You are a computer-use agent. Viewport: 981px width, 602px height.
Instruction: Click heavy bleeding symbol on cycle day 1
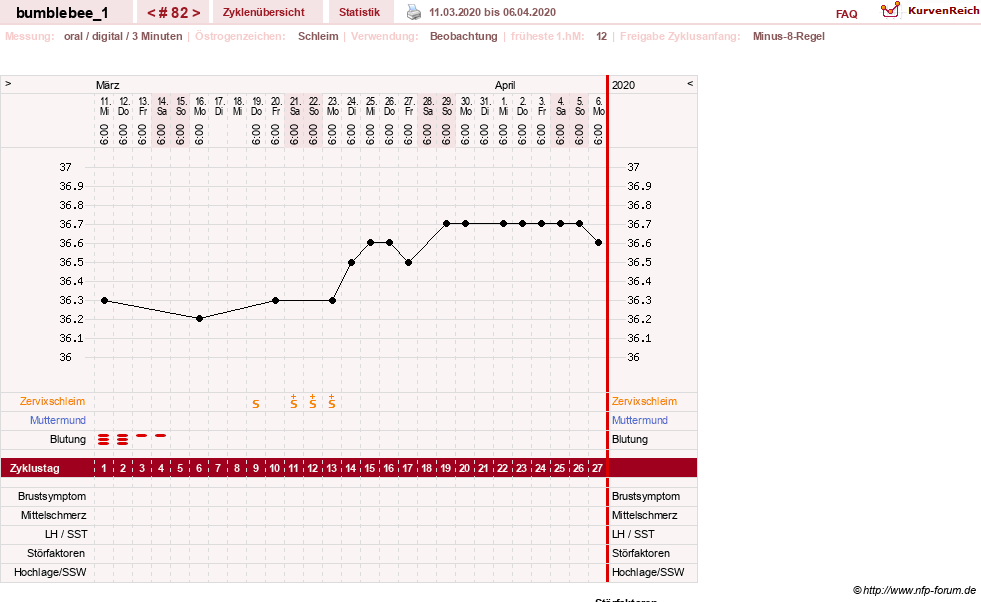coord(104,439)
